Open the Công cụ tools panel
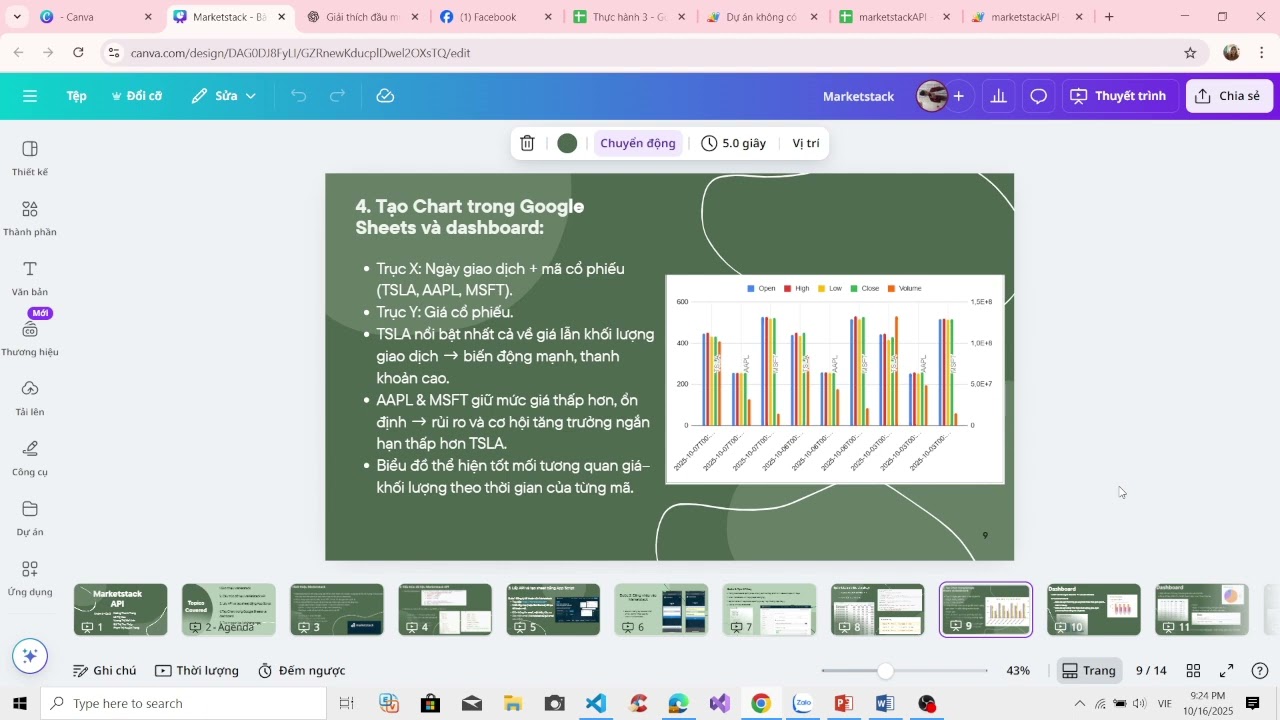1280x720 pixels. pyautogui.click(x=30, y=458)
